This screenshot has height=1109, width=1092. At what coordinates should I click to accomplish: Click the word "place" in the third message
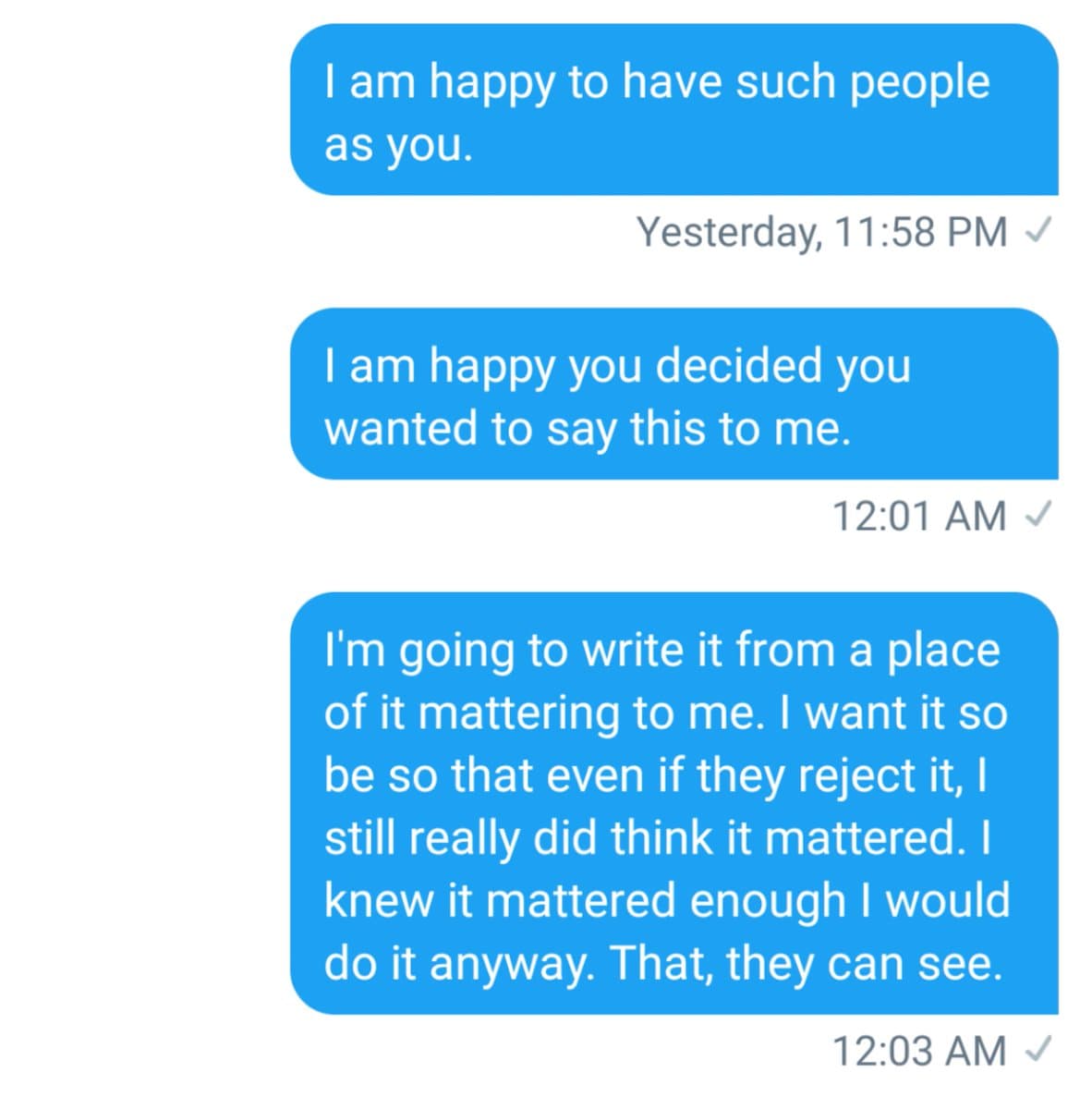point(942,650)
